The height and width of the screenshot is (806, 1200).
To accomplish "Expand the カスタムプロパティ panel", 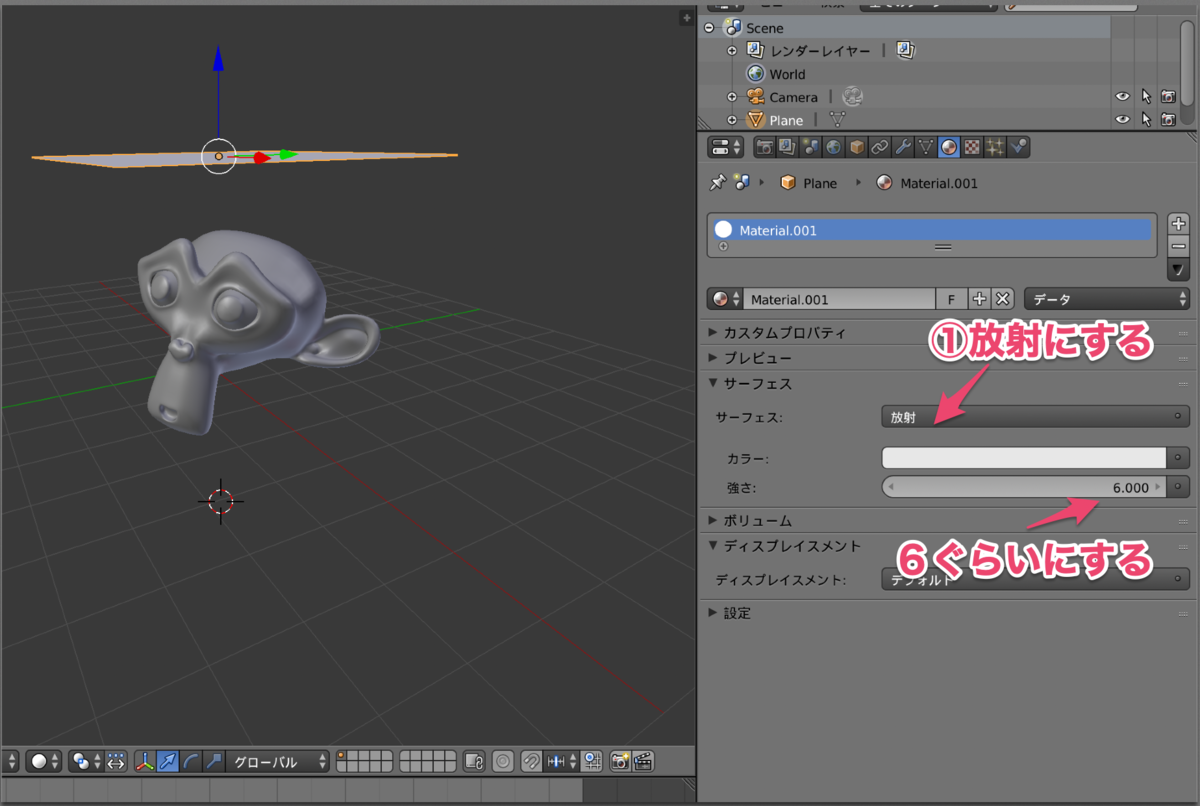I will tap(713, 332).
